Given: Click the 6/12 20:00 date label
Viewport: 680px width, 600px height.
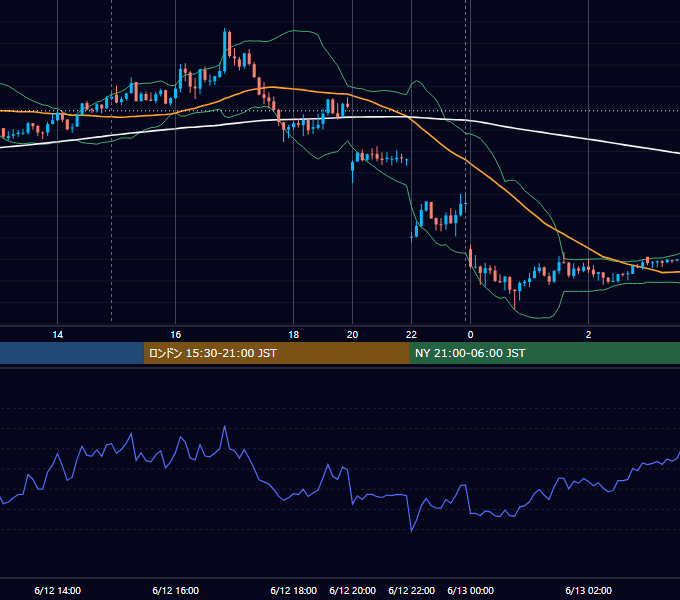Looking at the screenshot, I should click(x=353, y=590).
